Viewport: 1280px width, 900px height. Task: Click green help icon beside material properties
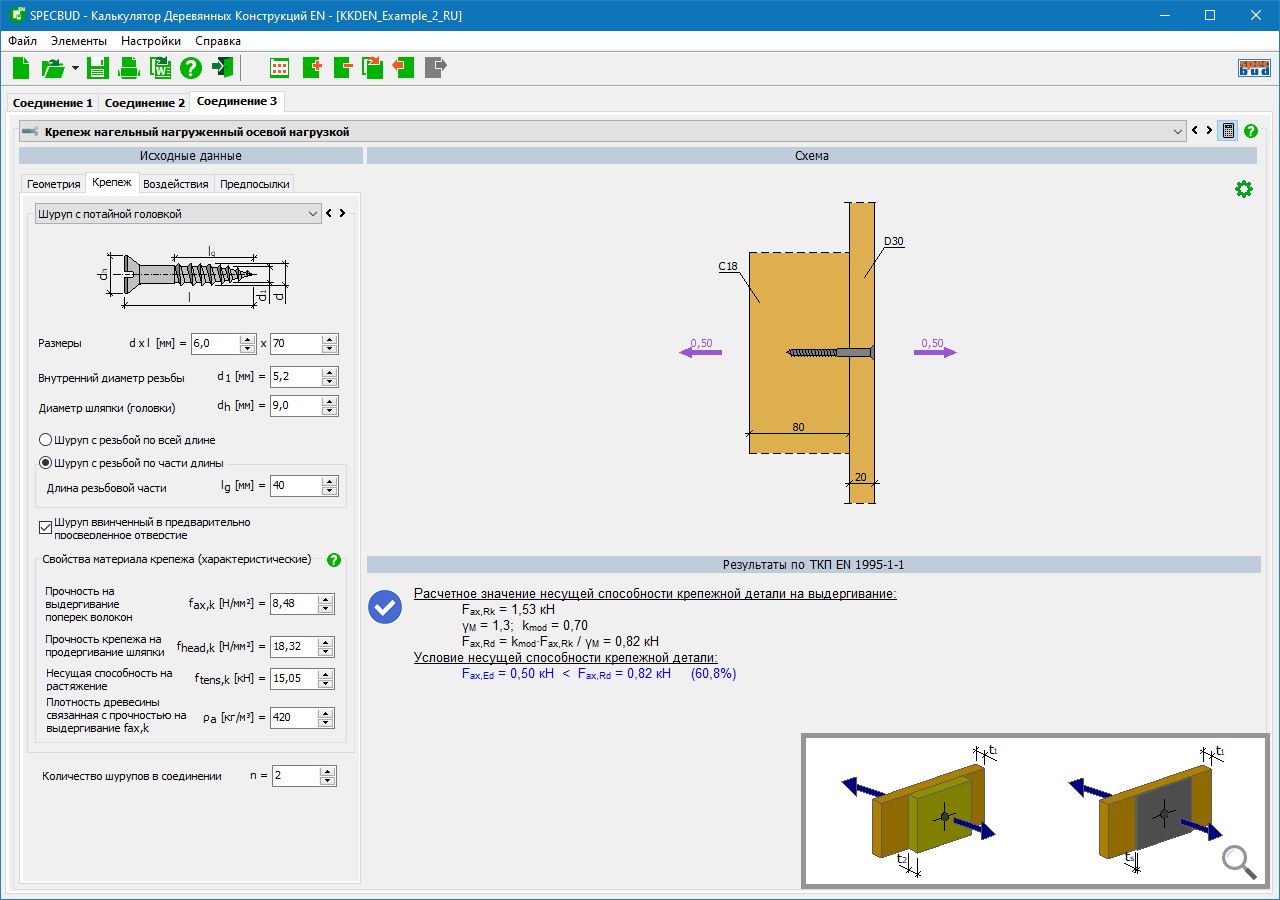(334, 560)
